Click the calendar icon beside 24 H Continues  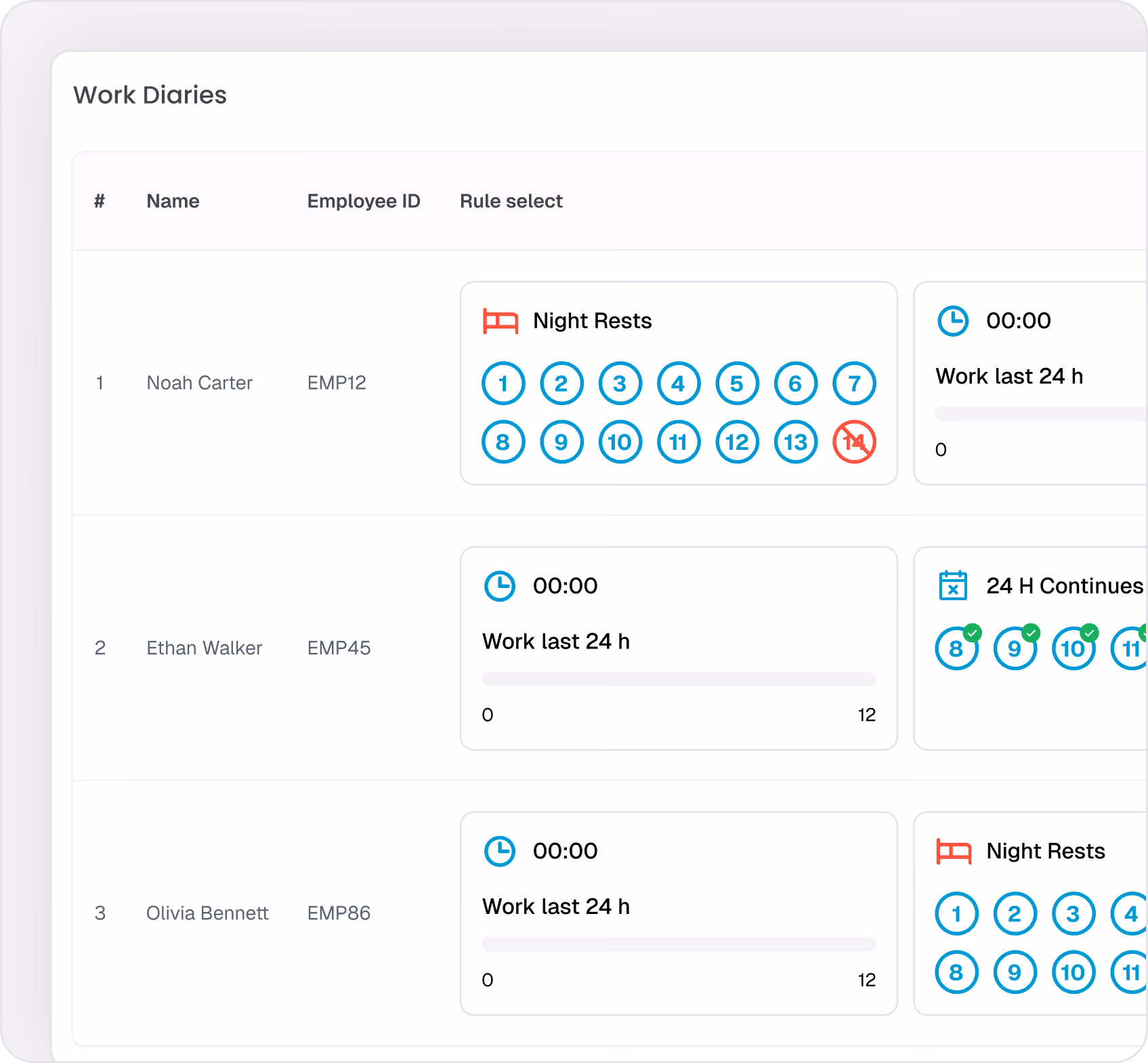click(x=953, y=585)
